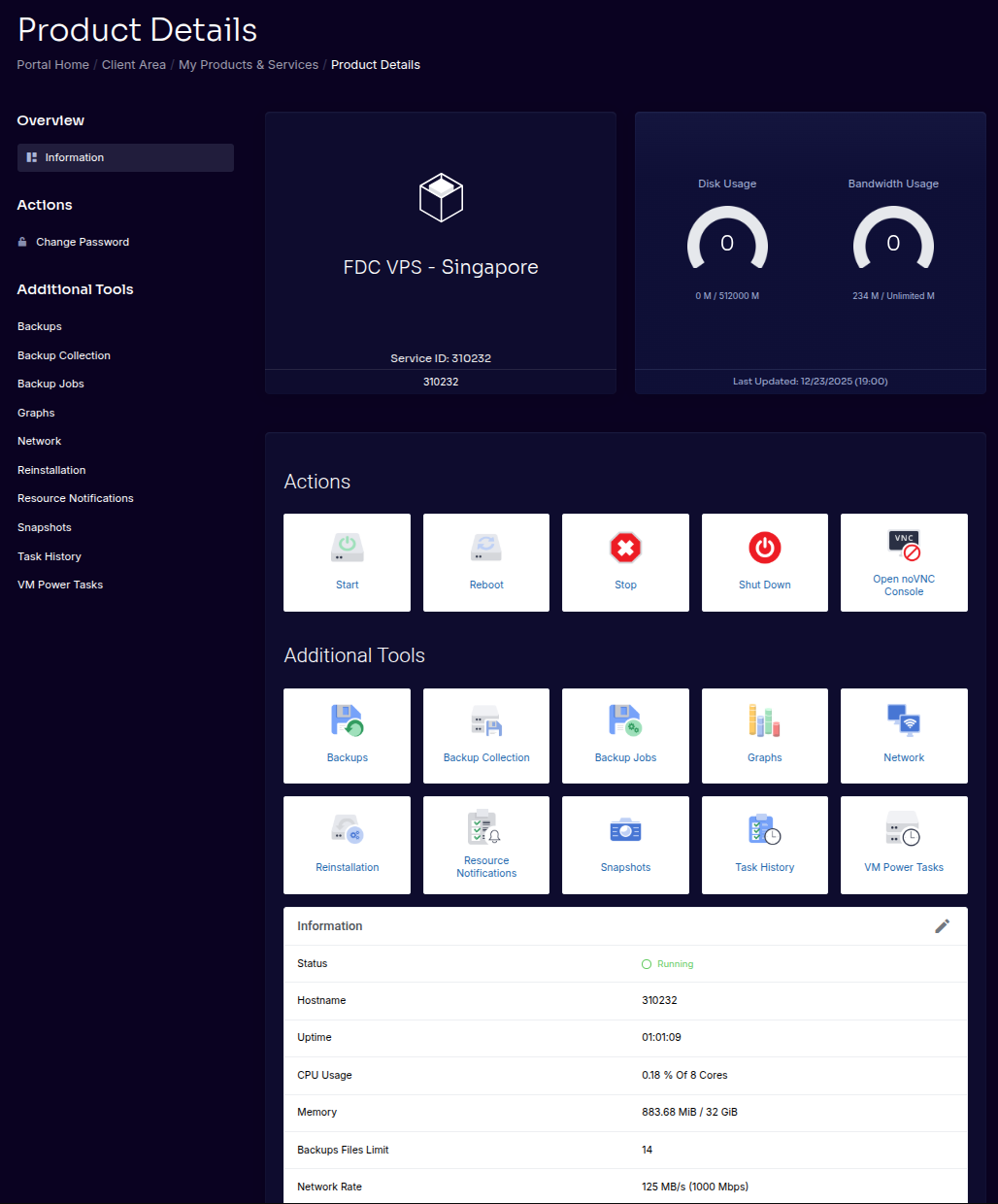The width and height of the screenshot is (998, 1204).
Task: Open Resource Notifications tile
Action: (485, 844)
